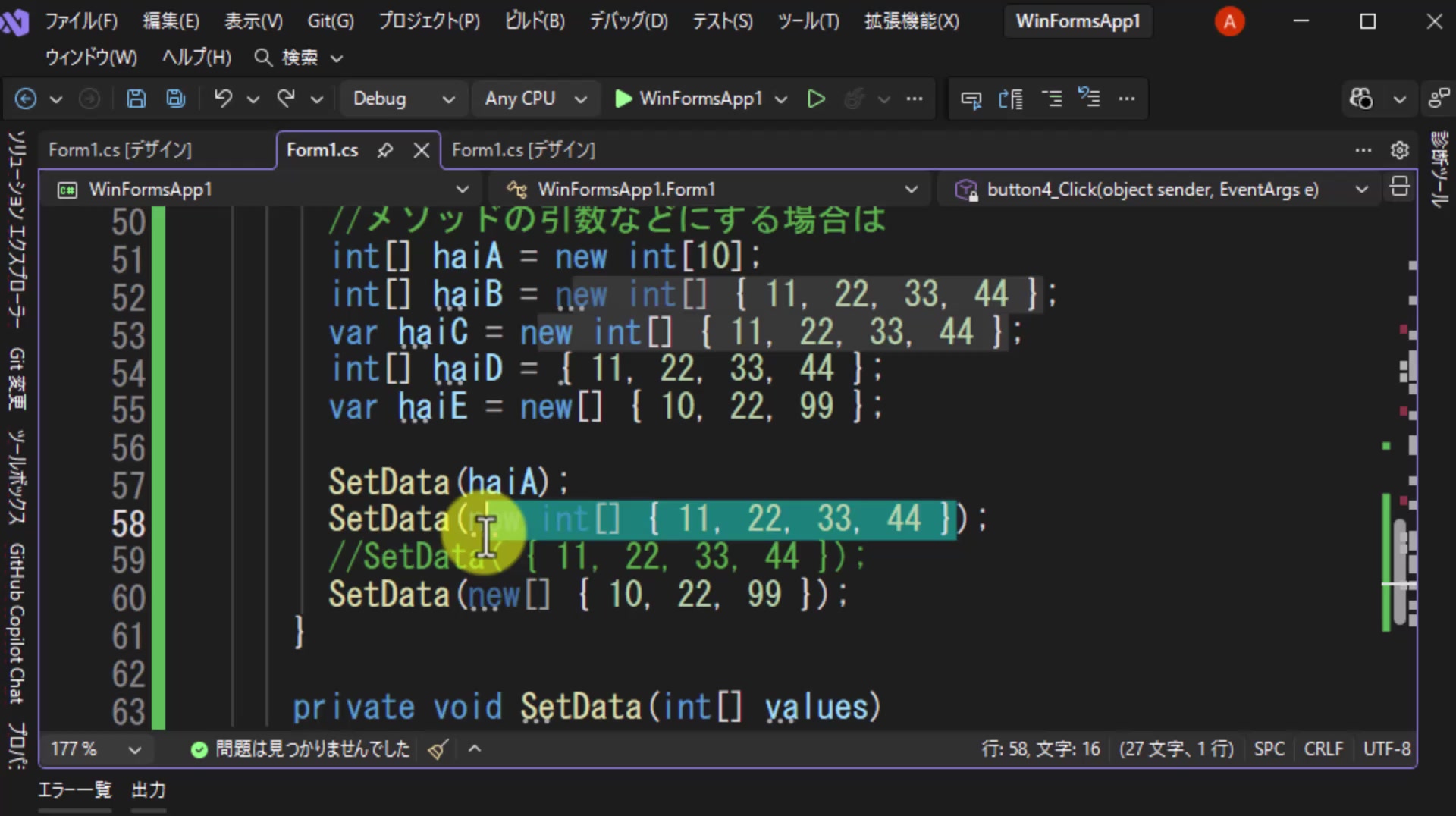Expand the status bar up-arrow chevron

[x=475, y=749]
